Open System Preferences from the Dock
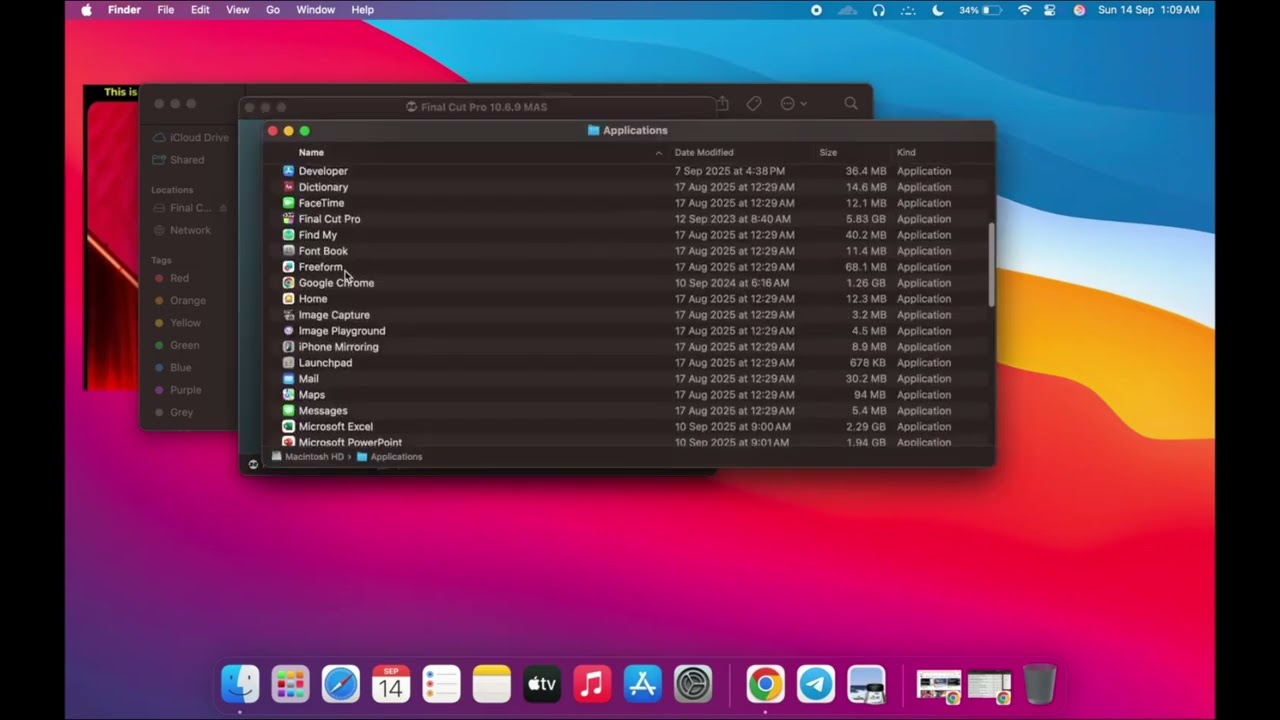The image size is (1280, 720). pos(693,685)
